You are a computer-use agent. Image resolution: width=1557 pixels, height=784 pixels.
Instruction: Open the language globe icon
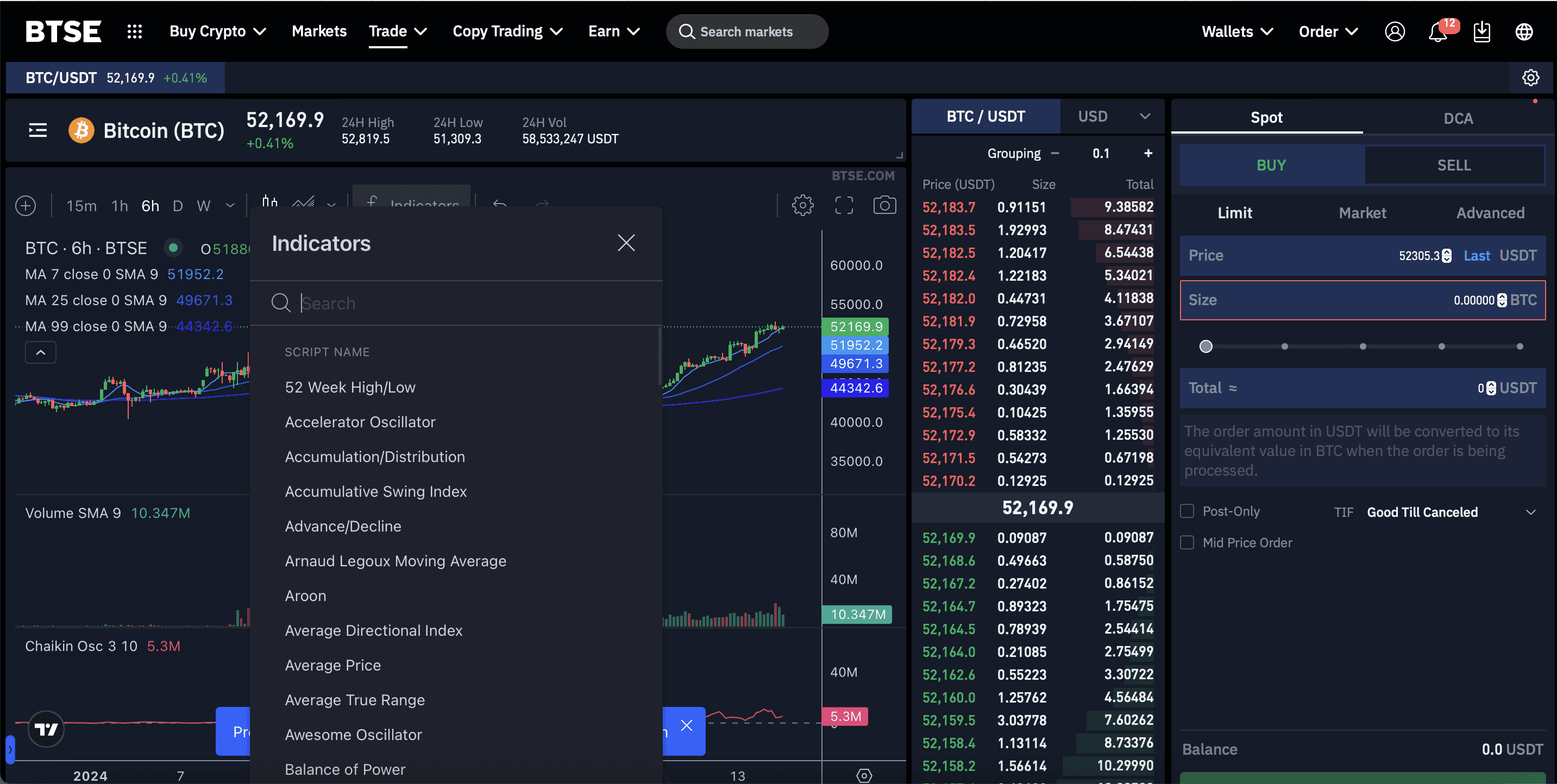click(x=1524, y=31)
